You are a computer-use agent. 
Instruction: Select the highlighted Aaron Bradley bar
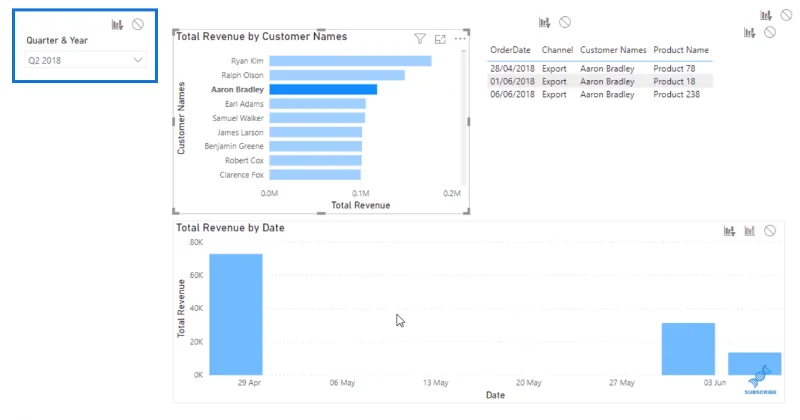[323, 90]
